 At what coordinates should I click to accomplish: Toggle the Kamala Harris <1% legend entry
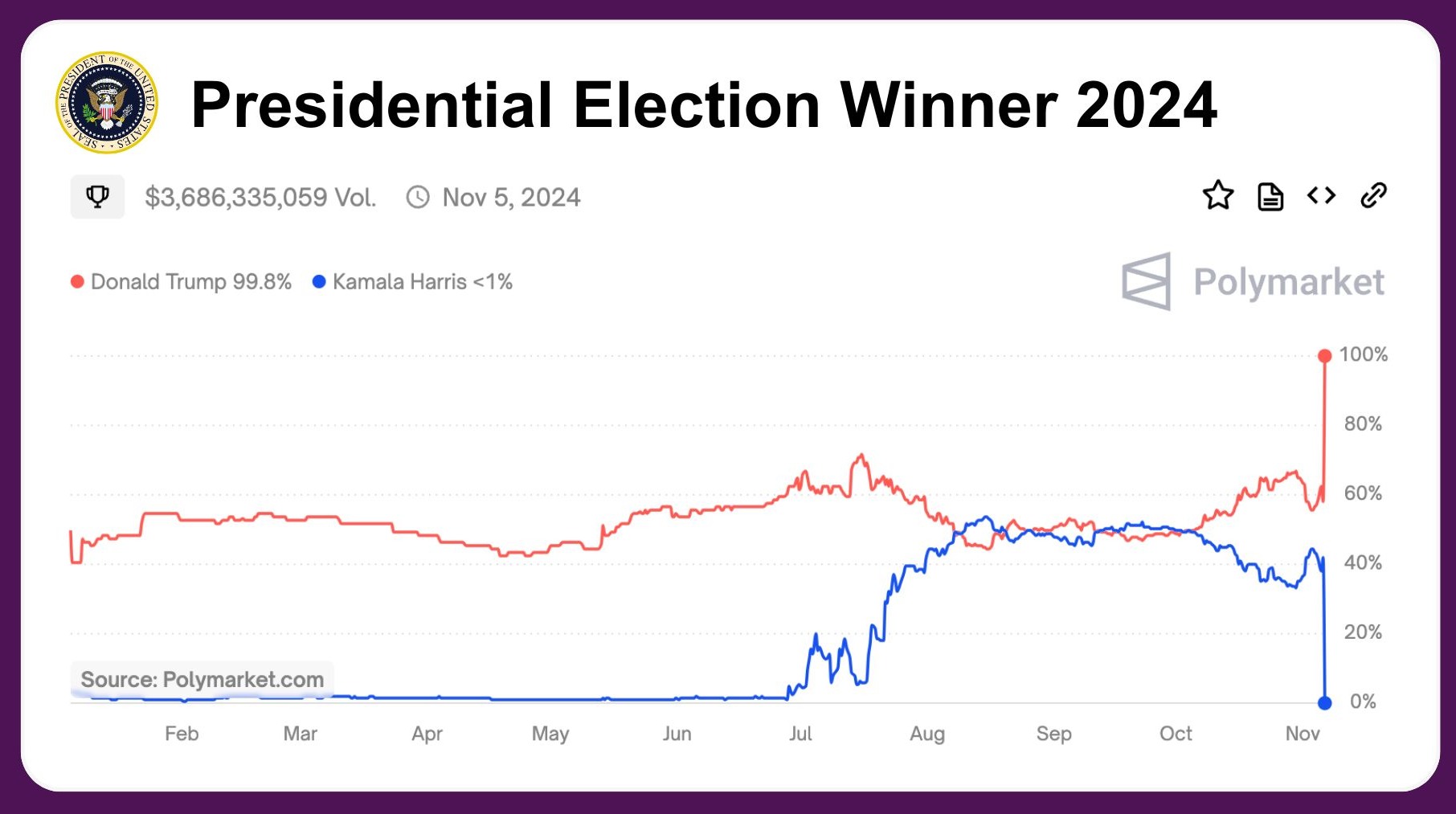pos(421,282)
